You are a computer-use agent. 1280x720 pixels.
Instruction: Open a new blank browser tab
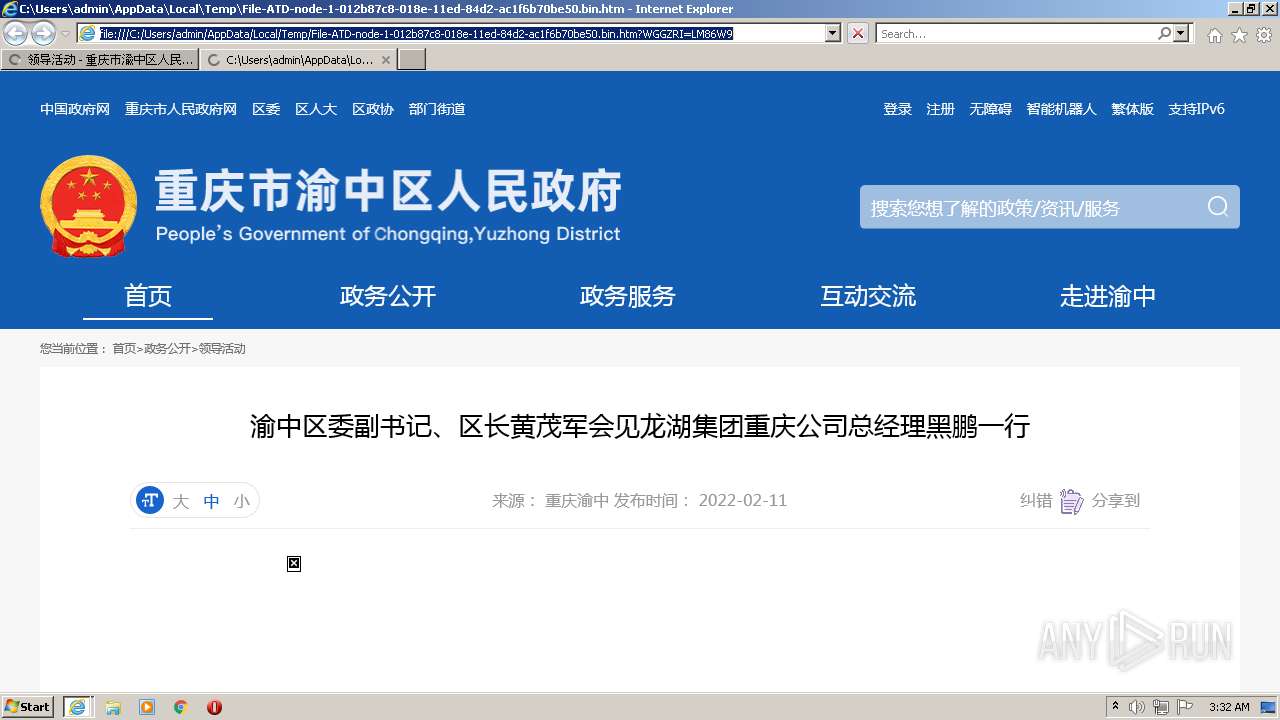tap(412, 60)
